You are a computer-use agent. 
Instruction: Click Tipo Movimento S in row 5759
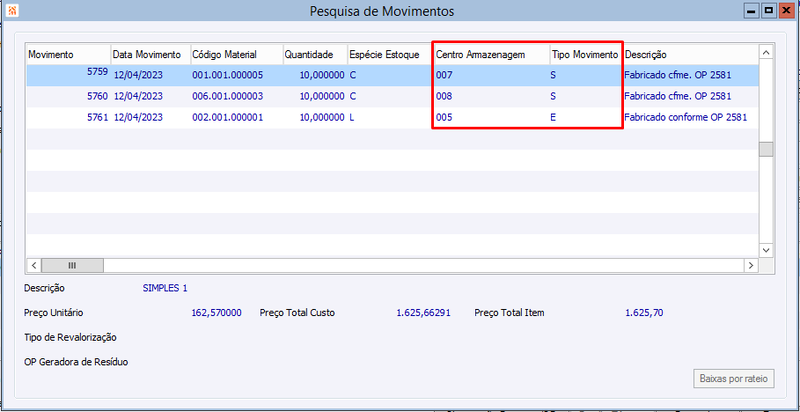[x=553, y=75]
